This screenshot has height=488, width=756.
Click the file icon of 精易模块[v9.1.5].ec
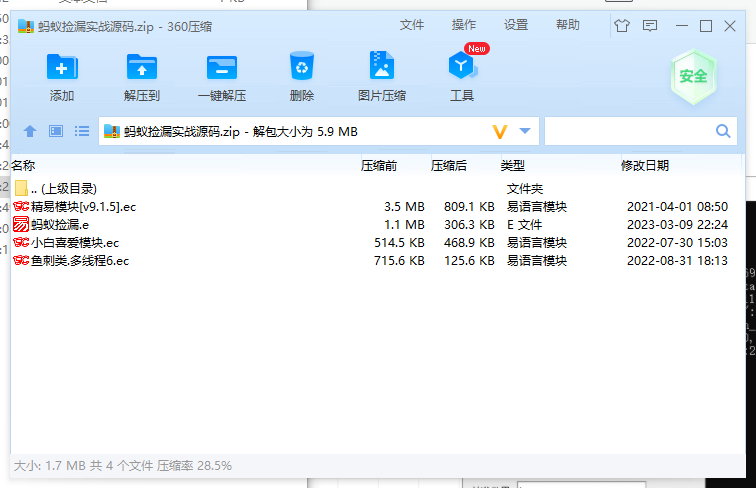coord(21,206)
